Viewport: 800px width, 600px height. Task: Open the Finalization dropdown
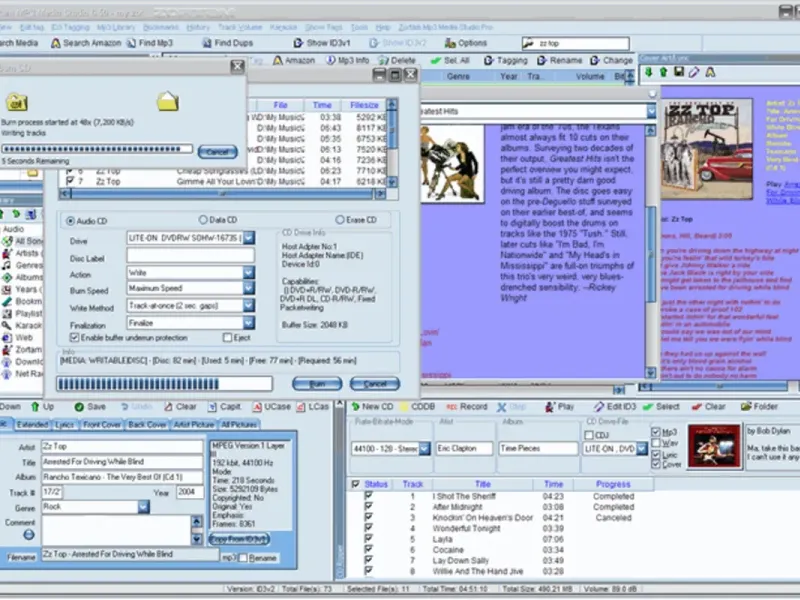click(x=248, y=323)
